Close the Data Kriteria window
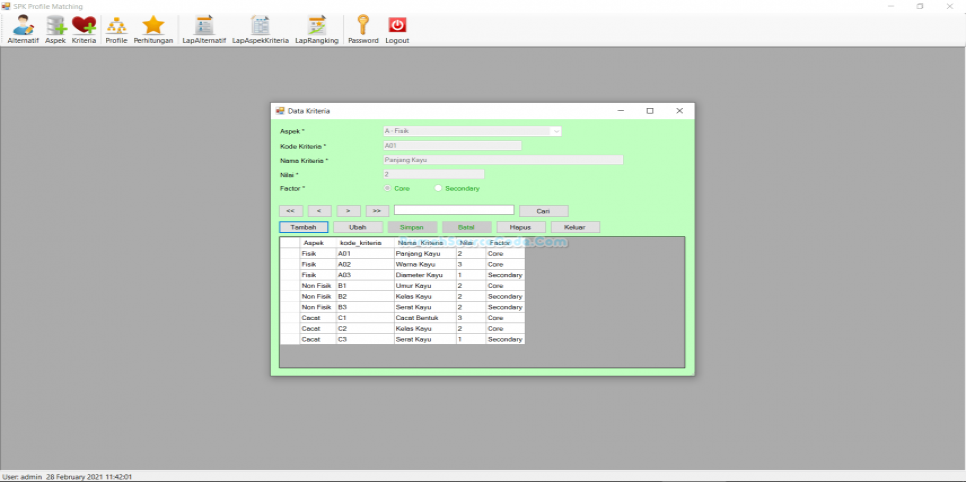Screen dimensions: 966x482 (679, 111)
